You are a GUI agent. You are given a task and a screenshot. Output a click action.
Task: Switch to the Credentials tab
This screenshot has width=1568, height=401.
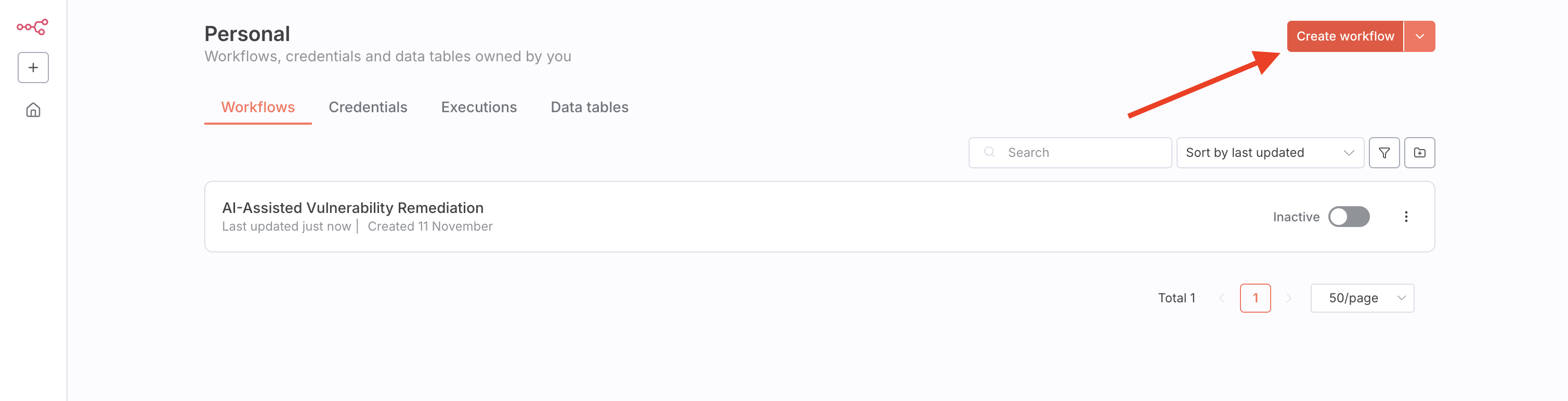click(x=368, y=107)
